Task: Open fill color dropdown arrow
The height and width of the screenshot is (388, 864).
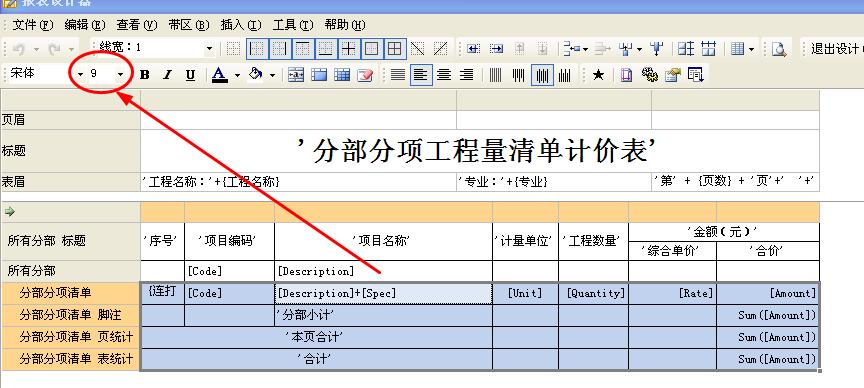Action: click(272, 75)
